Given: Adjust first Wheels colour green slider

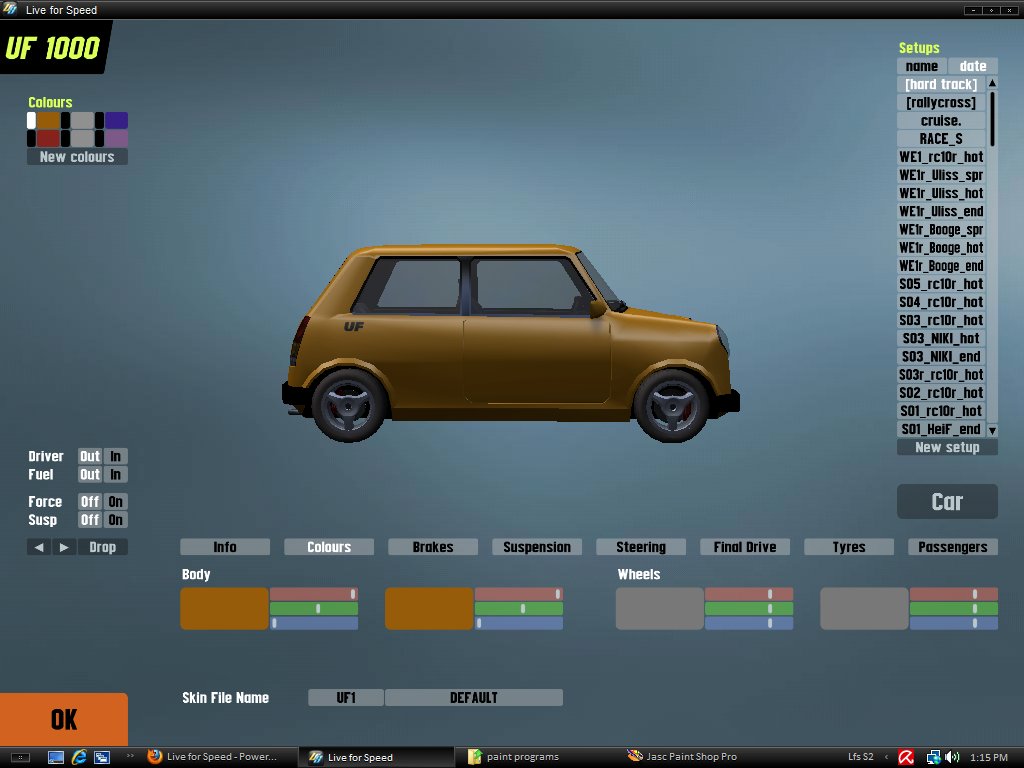Looking at the screenshot, I should pos(749,609).
